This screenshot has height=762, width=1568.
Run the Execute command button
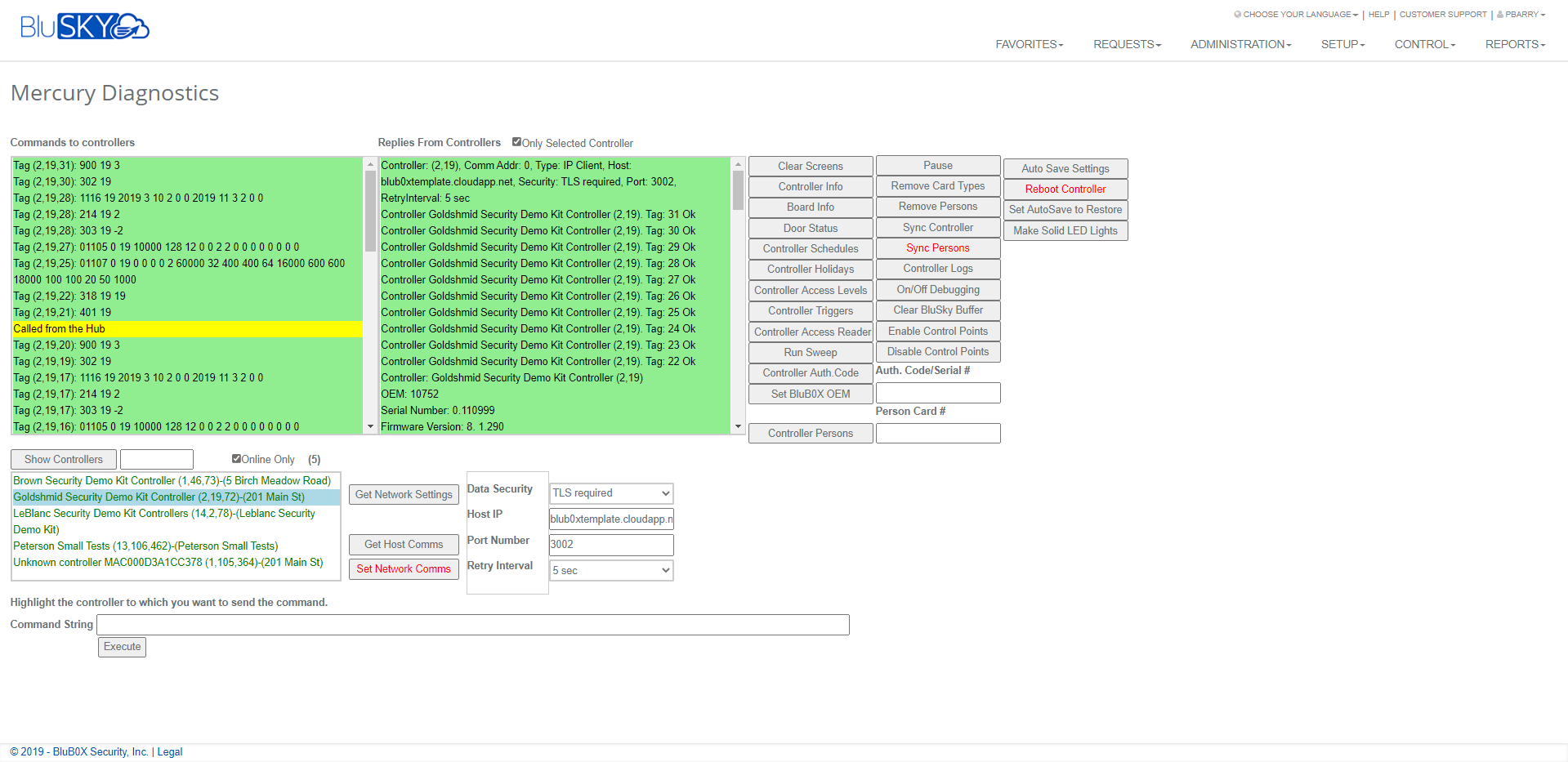121,646
